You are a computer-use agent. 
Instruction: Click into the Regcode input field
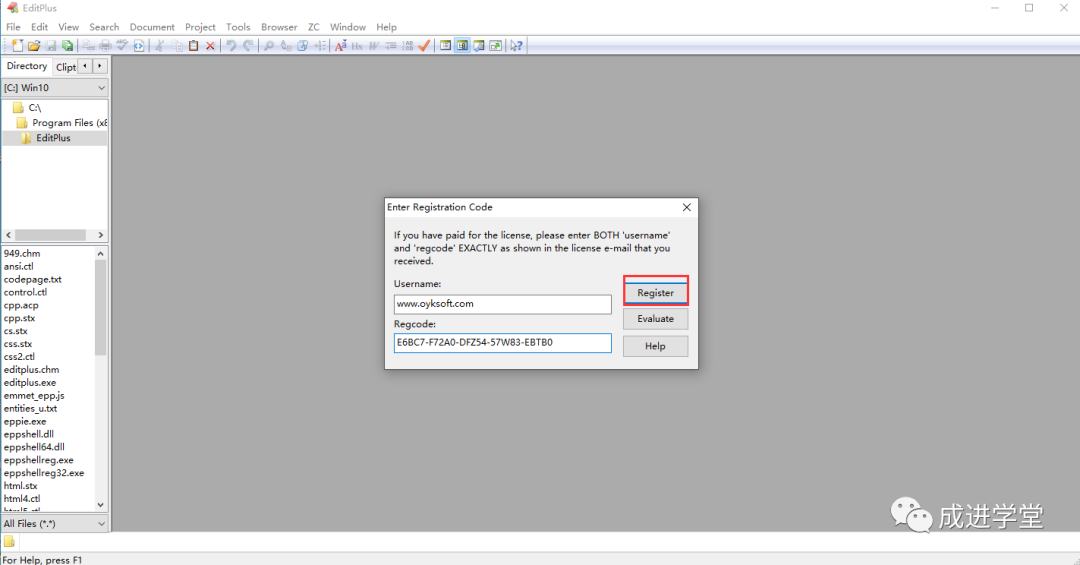(502, 342)
